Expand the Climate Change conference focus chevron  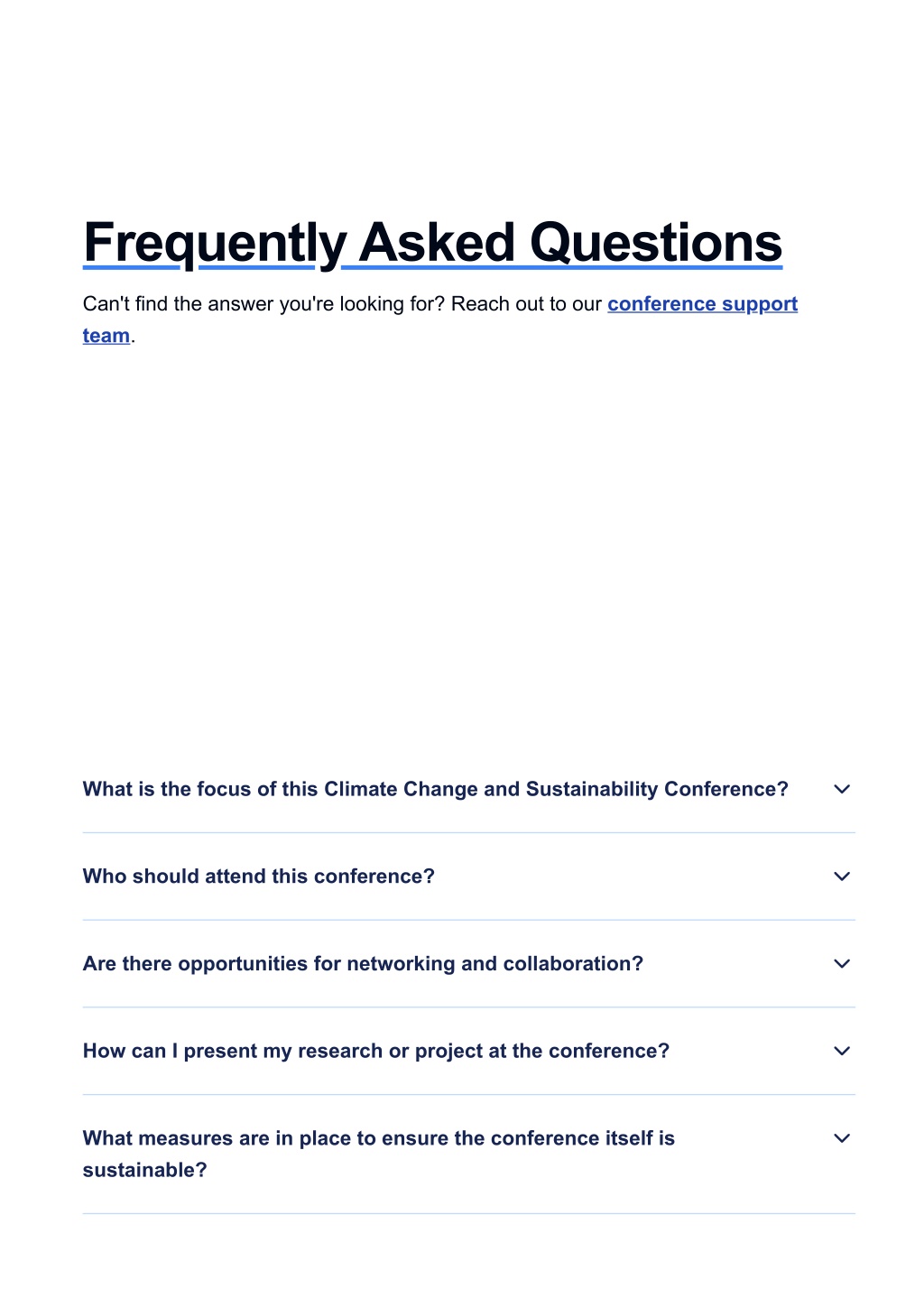click(842, 789)
